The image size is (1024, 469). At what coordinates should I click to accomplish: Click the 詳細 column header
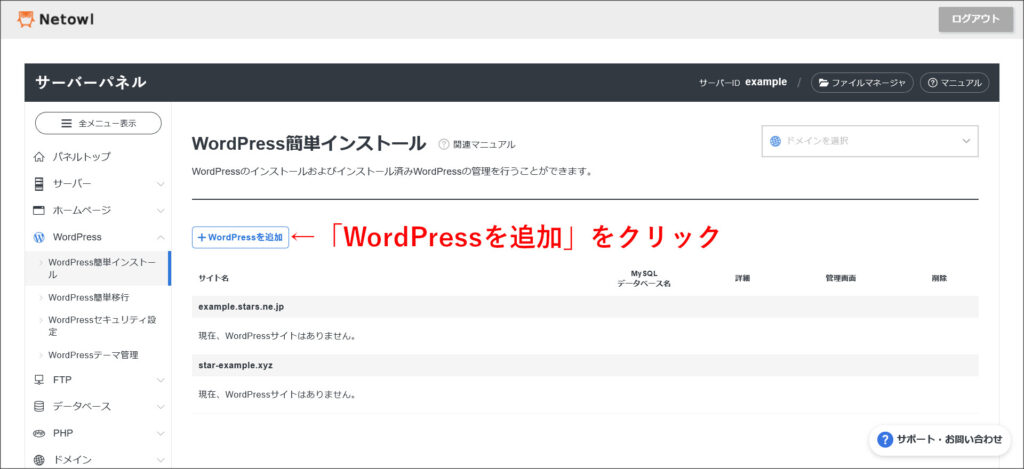point(743,278)
